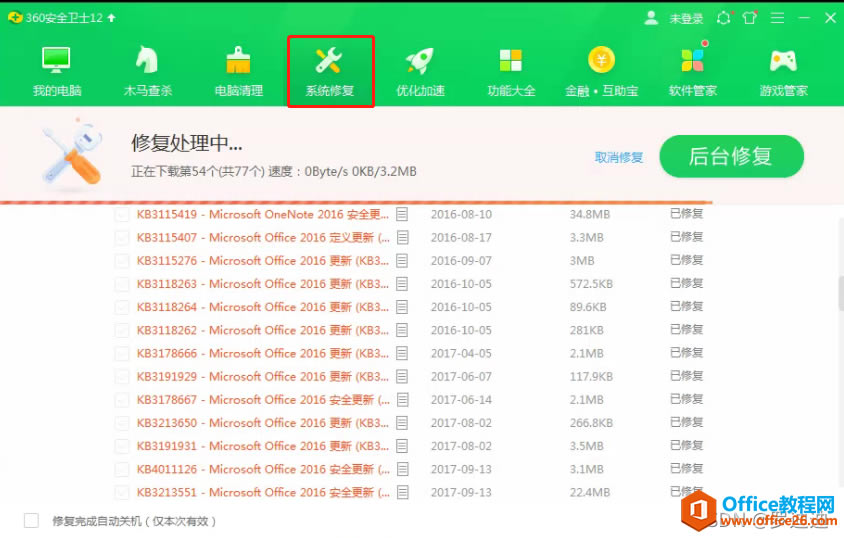Toggle checkbox for KB3178667 row
844x538 pixels.
pyautogui.click(x=122, y=400)
